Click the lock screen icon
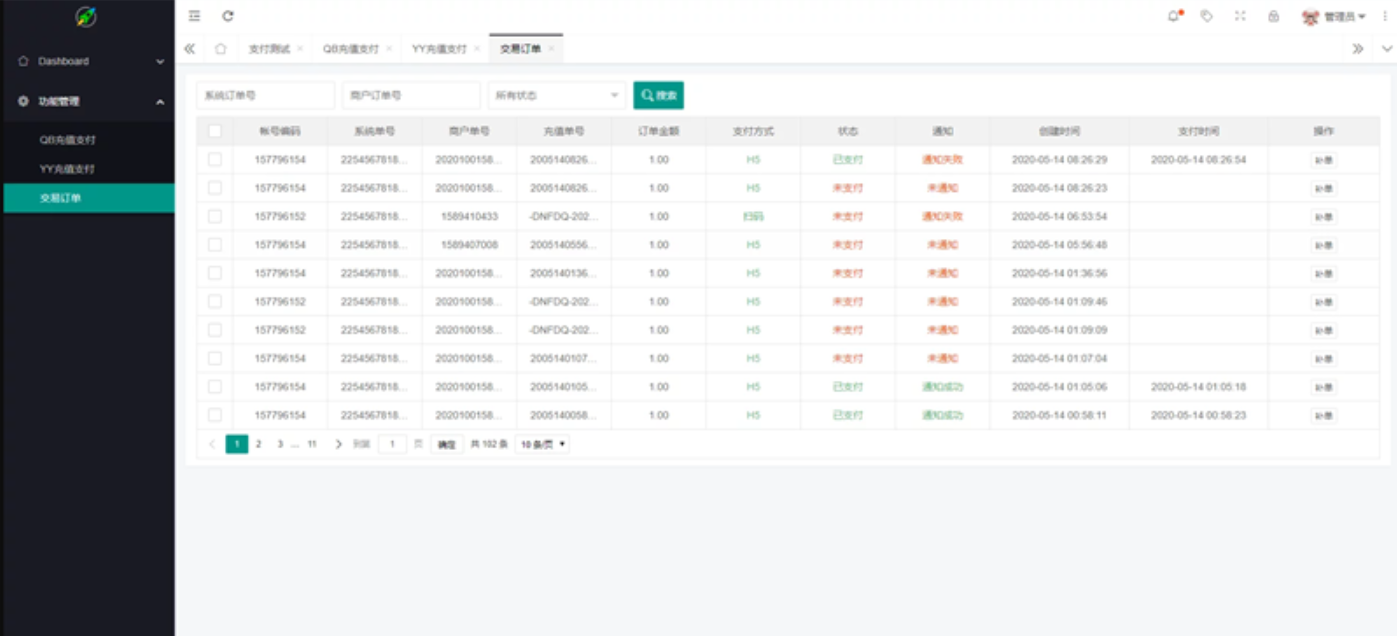The image size is (1397, 636). [1273, 16]
